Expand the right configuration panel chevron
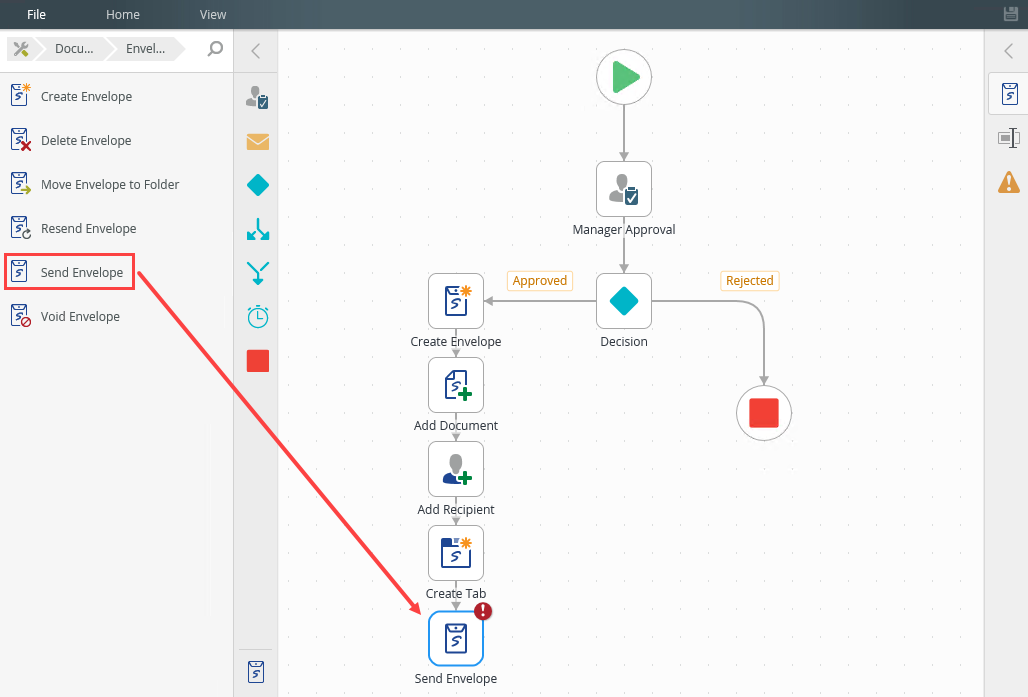The height and width of the screenshot is (697, 1028). tap(1008, 51)
